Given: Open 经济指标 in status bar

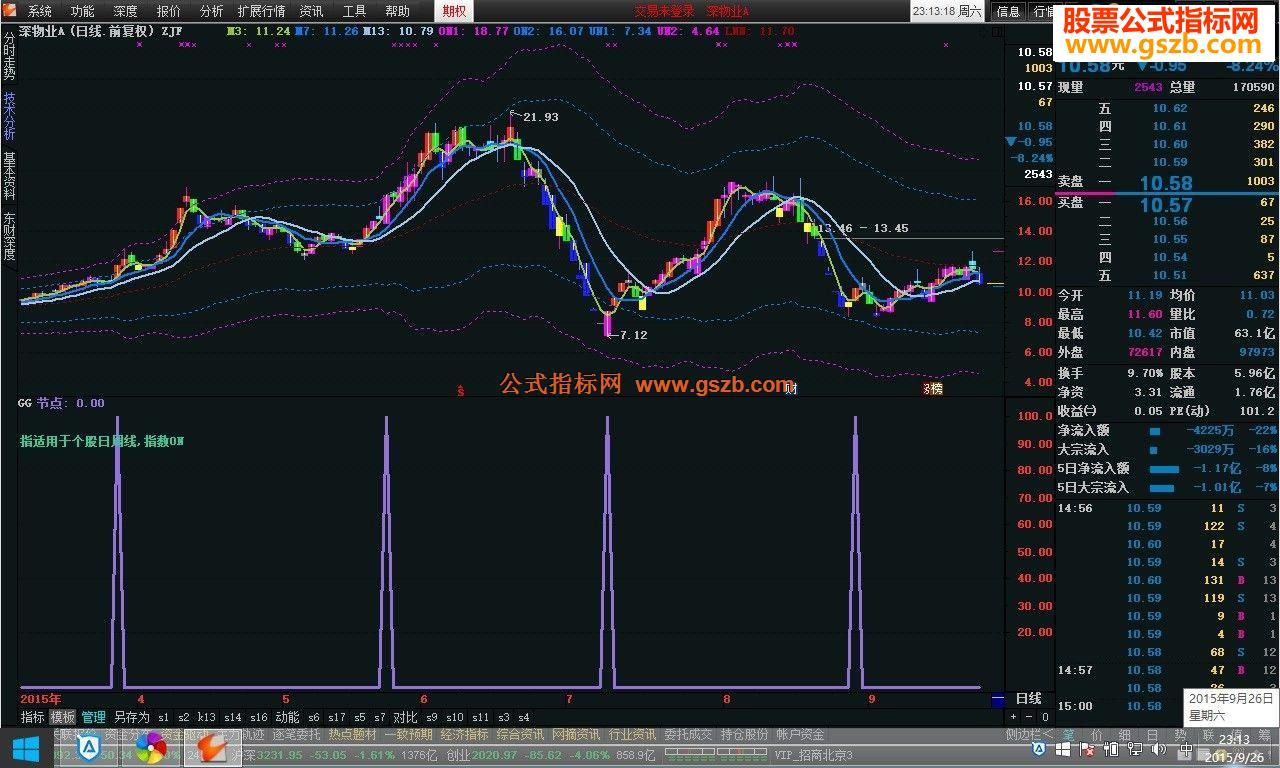Looking at the screenshot, I should click(x=464, y=734).
